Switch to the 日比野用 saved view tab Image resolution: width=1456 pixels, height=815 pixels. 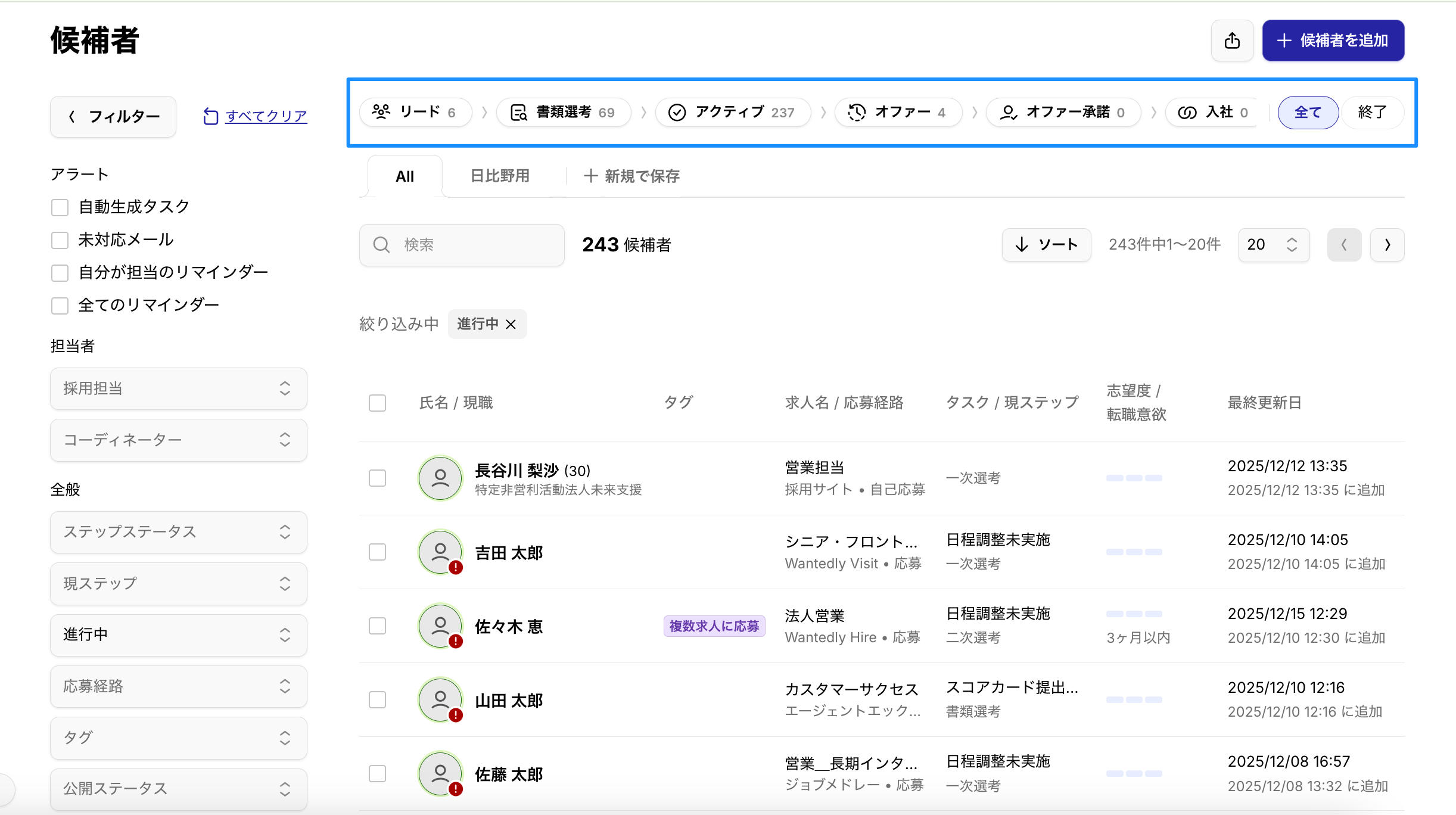point(500,176)
